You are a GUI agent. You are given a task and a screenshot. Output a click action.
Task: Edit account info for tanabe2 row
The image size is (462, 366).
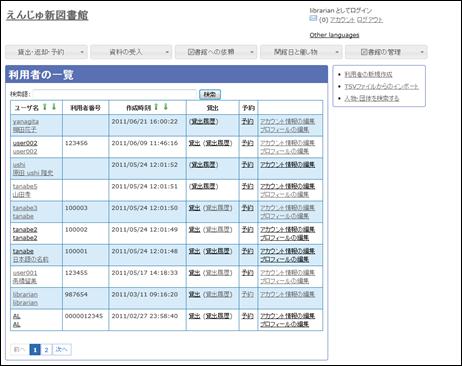pos(287,230)
